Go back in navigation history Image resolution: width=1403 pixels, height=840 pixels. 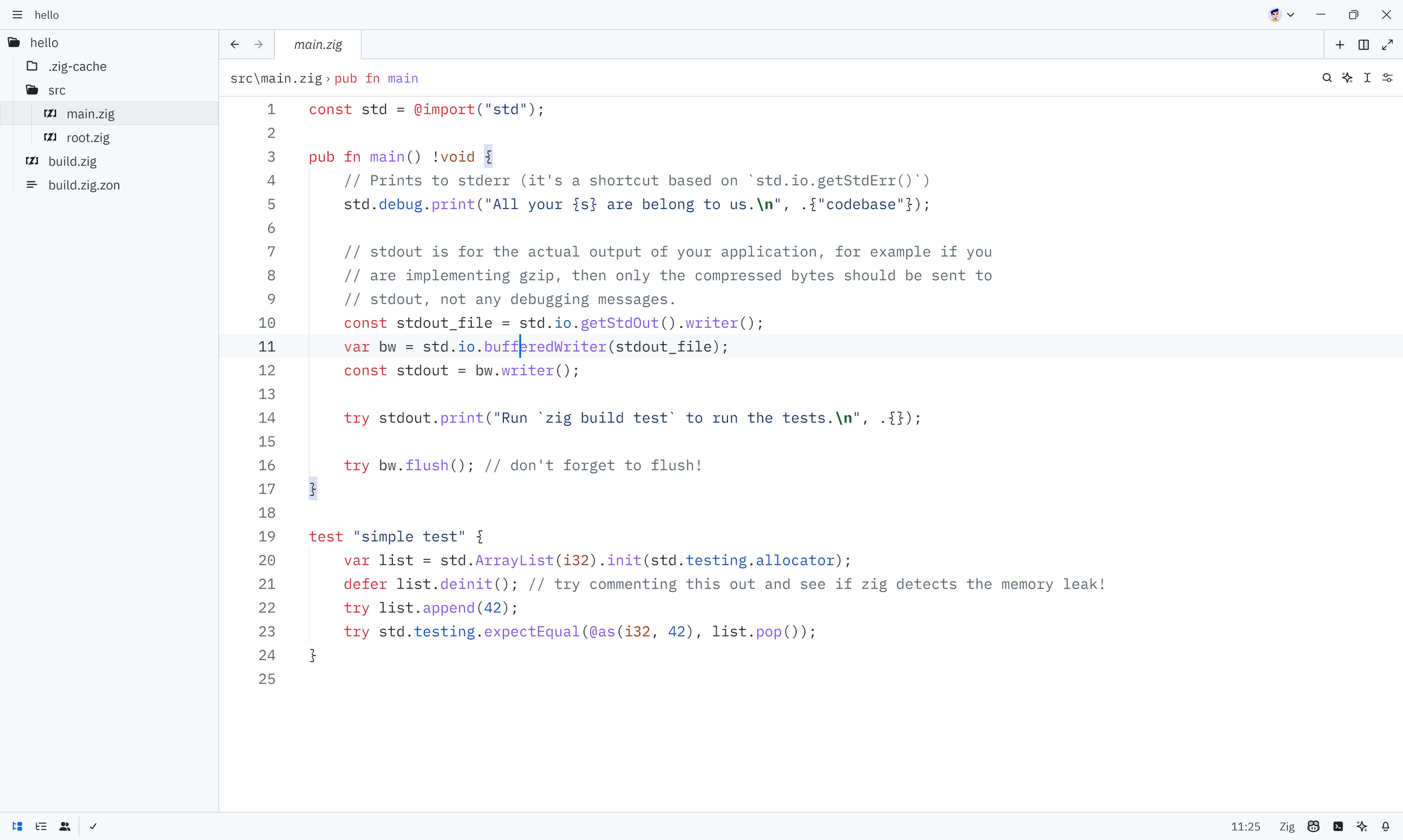click(234, 45)
